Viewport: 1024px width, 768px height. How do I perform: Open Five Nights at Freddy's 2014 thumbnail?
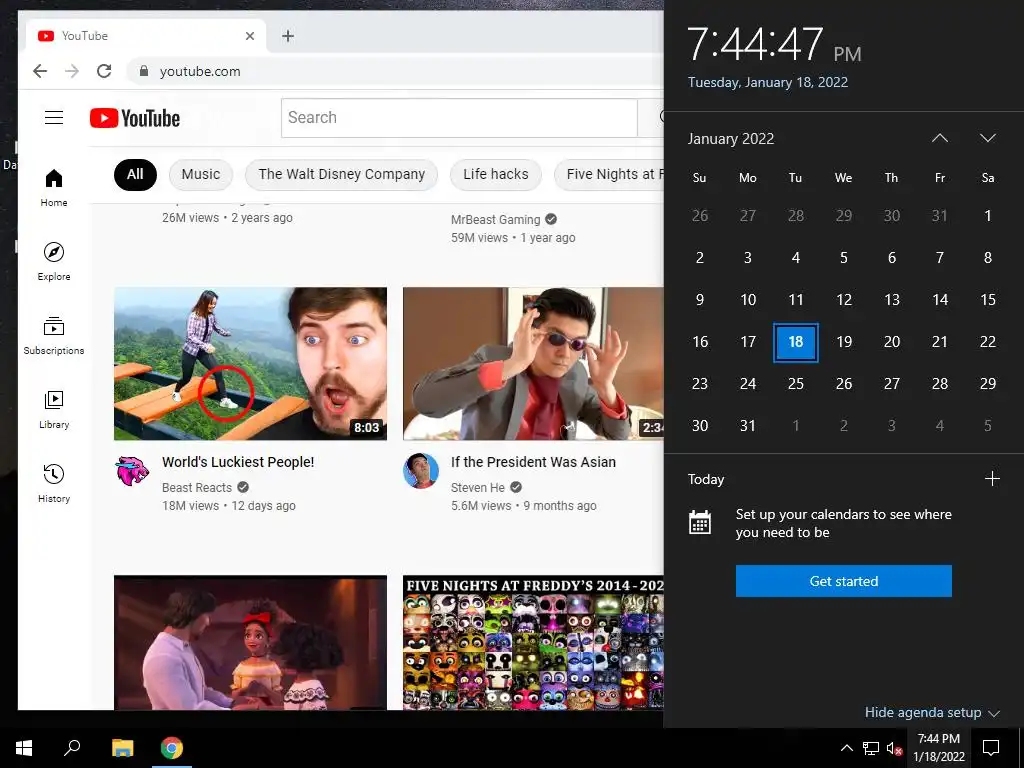(533, 643)
